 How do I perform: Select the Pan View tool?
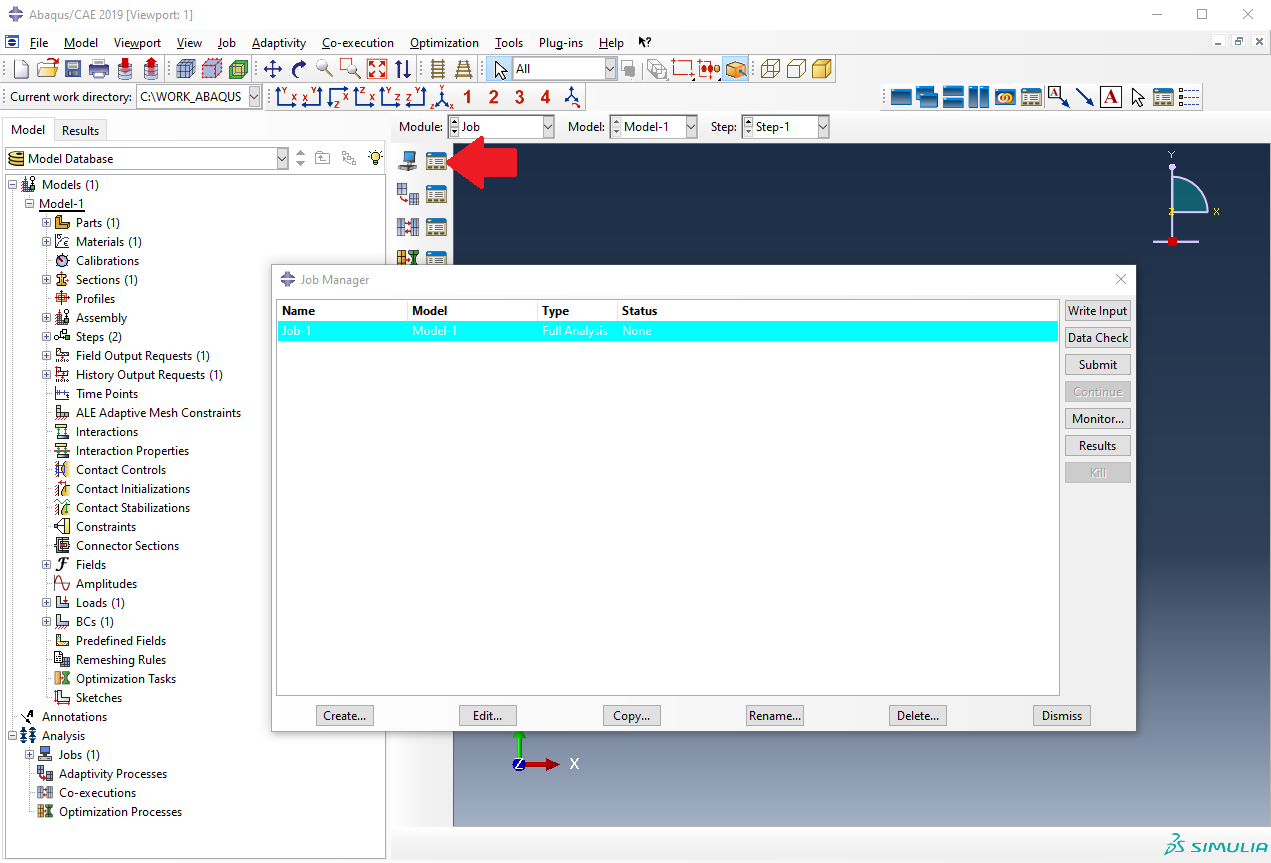tap(273, 69)
